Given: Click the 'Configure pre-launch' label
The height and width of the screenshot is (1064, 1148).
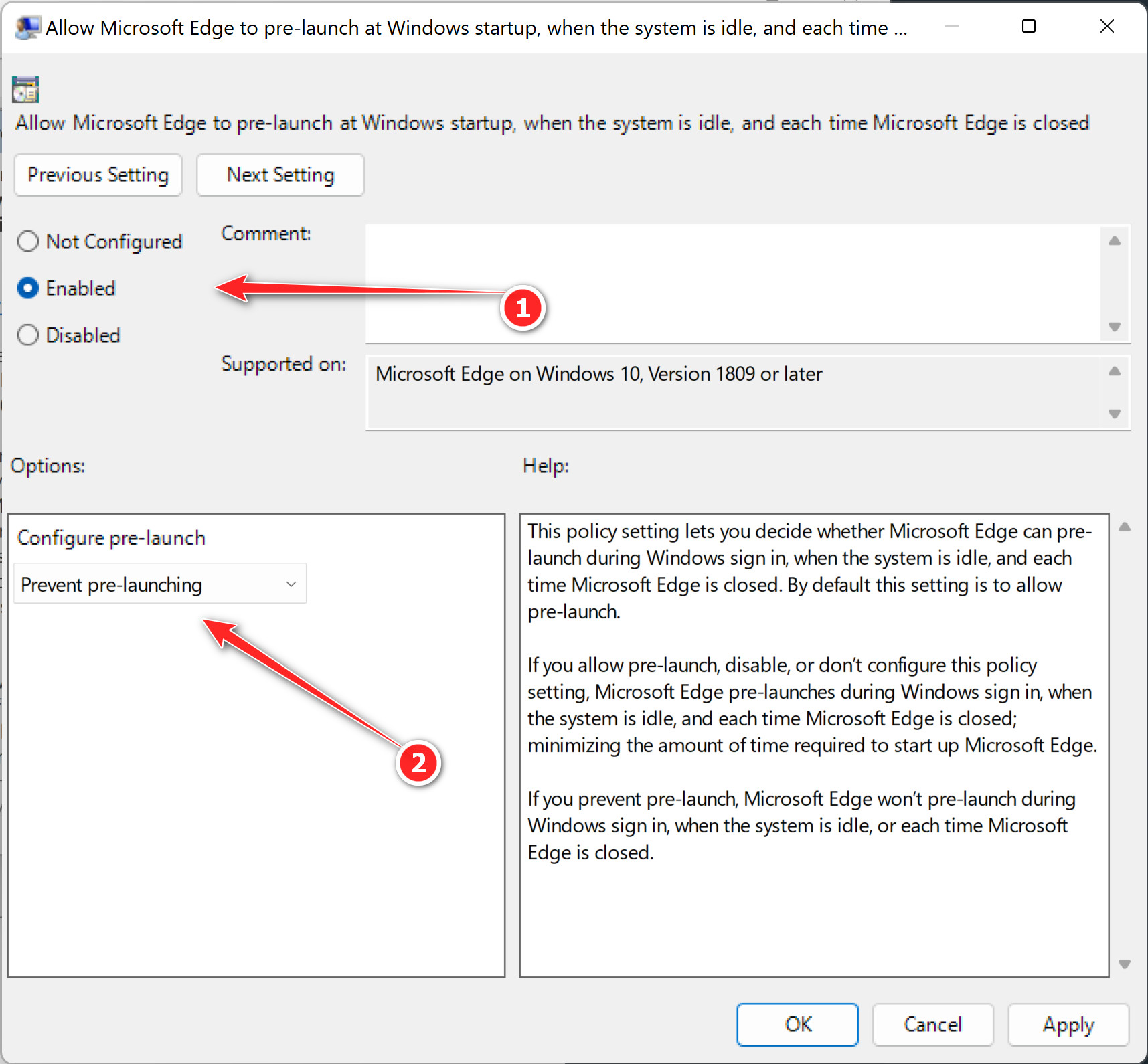Looking at the screenshot, I should coord(111,538).
